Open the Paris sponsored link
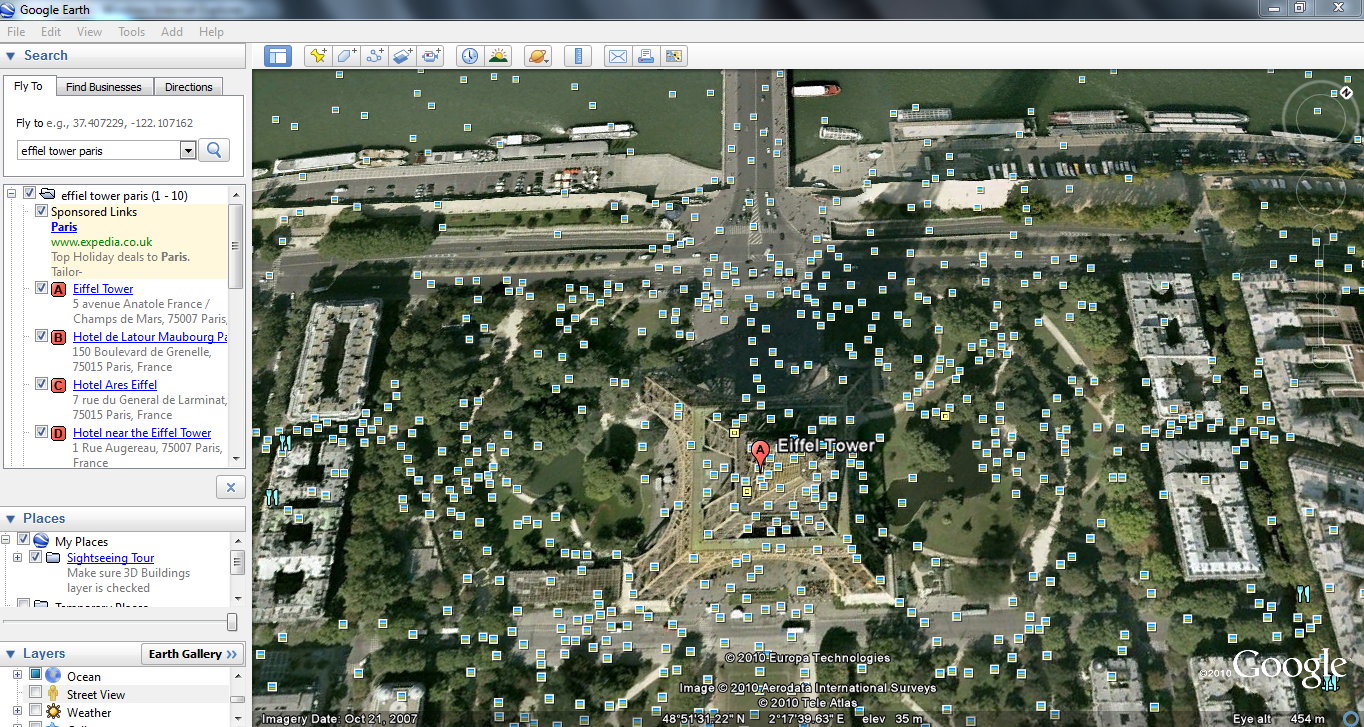 64,227
